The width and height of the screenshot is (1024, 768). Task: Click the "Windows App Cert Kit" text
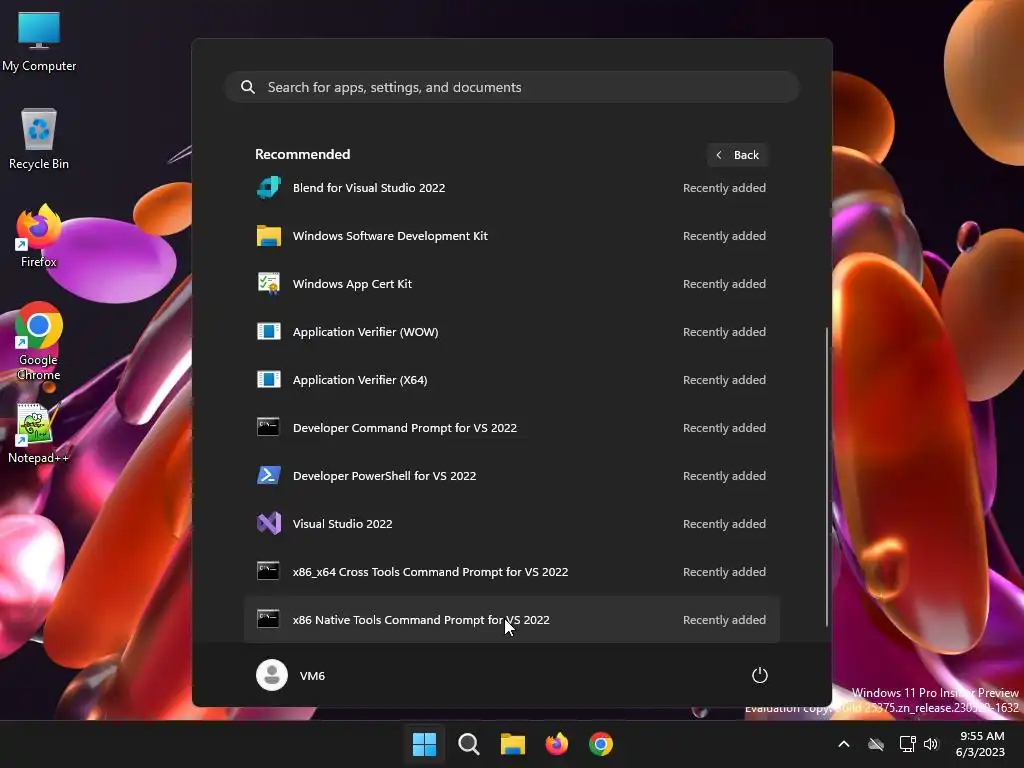pos(352,284)
